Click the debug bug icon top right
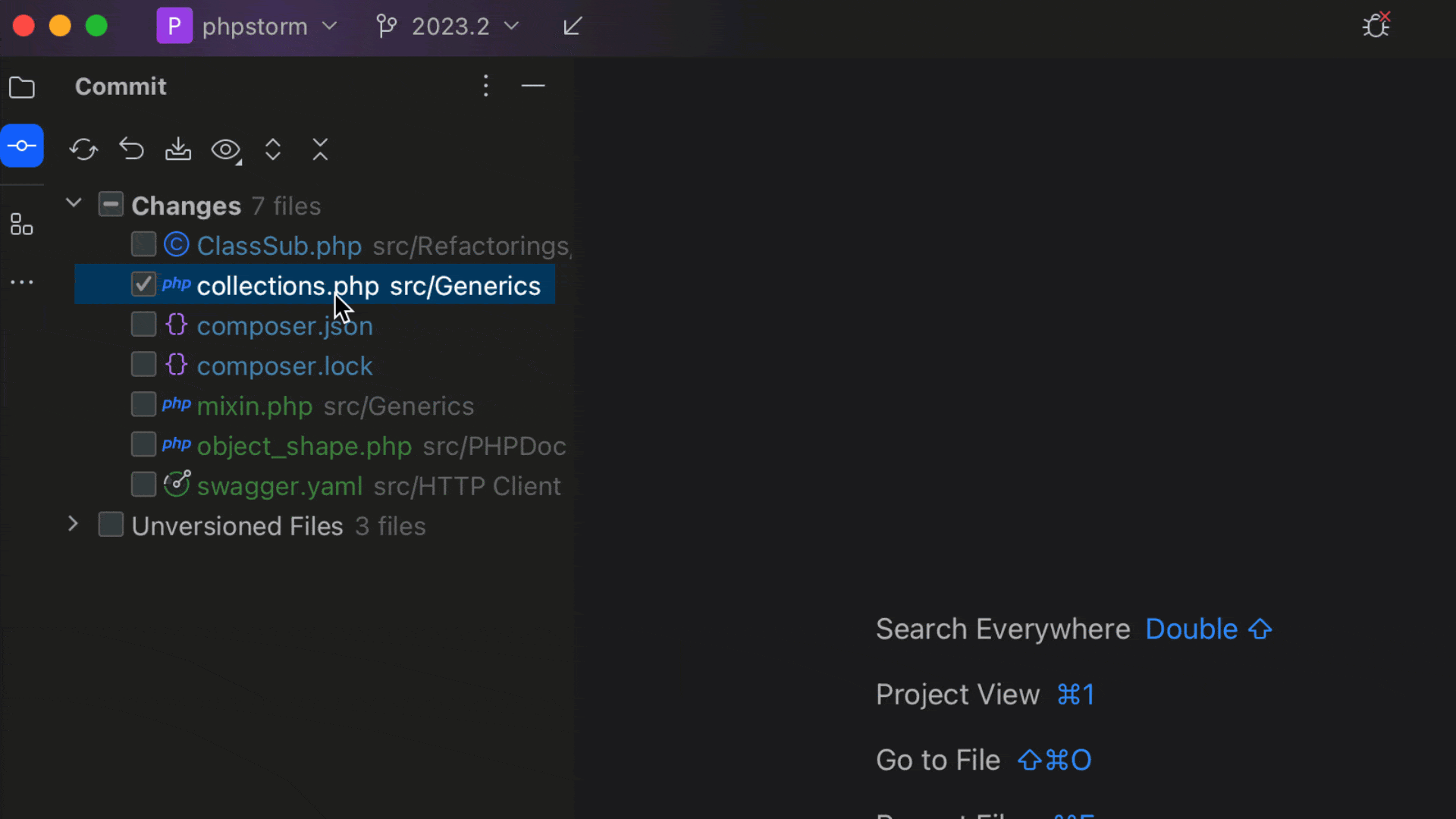Screen dimensions: 1456x819 click(x=1376, y=27)
